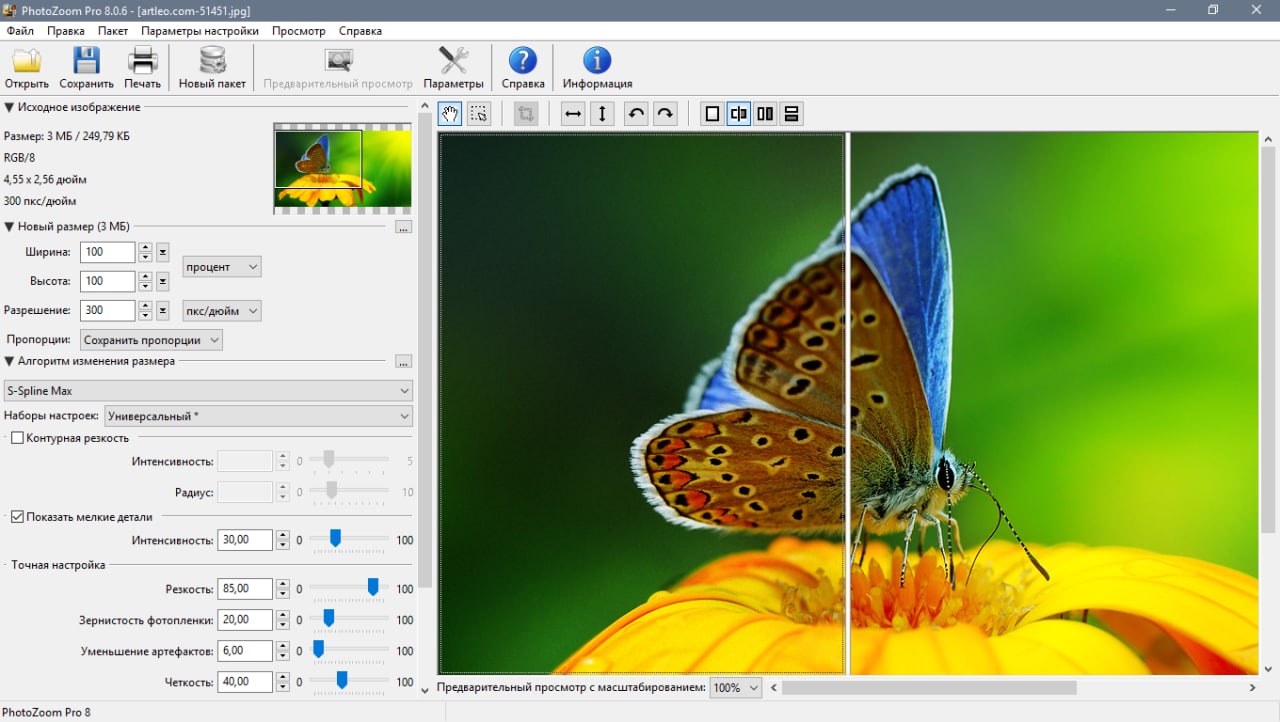
Task: Expand the Наборы настроек presets dropdown
Action: [x=258, y=416]
